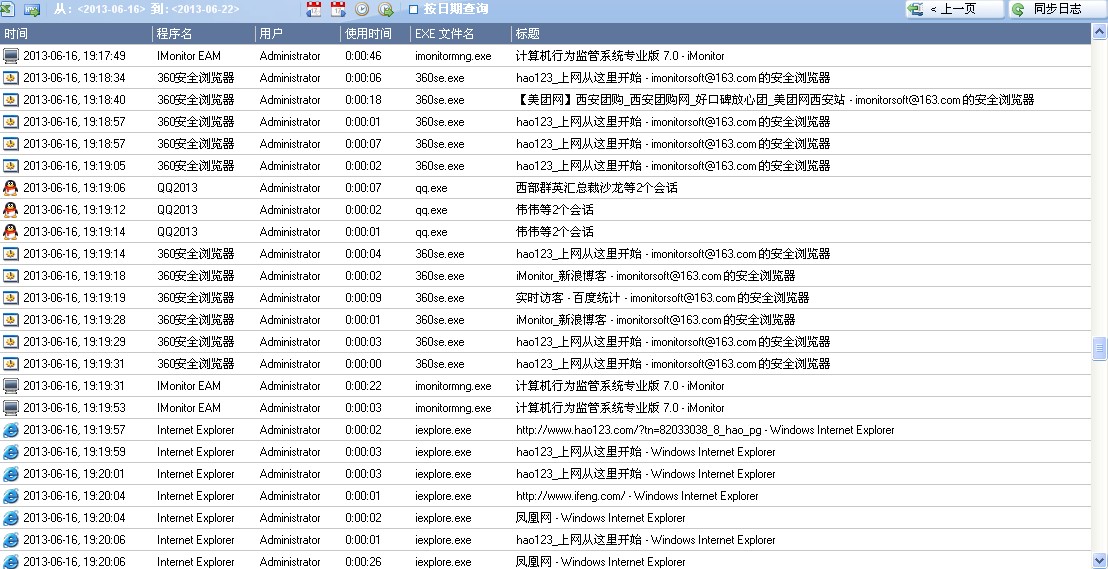The height and width of the screenshot is (569, 1108).
Task: Click the Internet Explorer icon at 19:19:59
Action: tap(11, 452)
